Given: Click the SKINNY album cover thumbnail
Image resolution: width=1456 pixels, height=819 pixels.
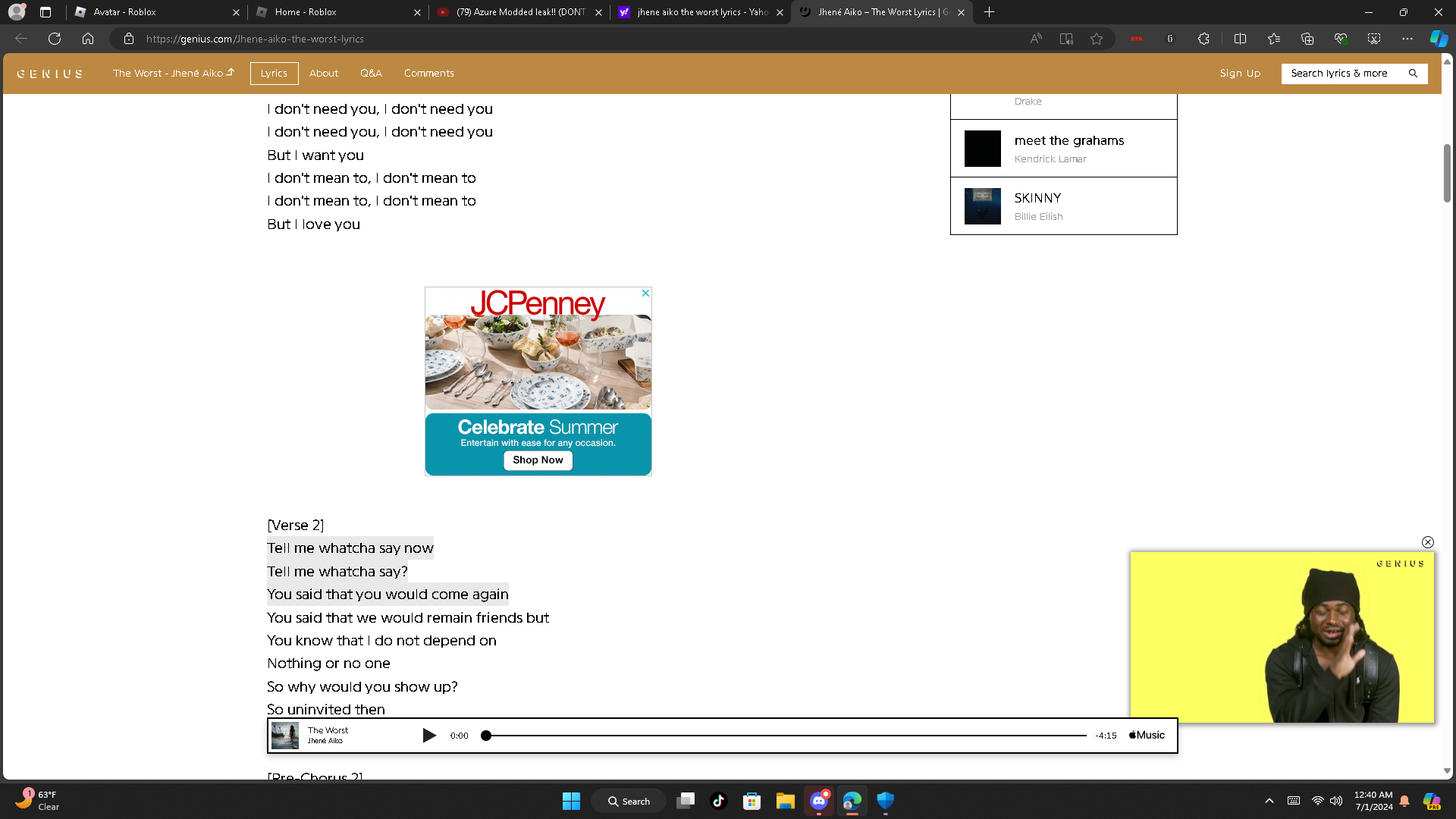Looking at the screenshot, I should (x=983, y=206).
